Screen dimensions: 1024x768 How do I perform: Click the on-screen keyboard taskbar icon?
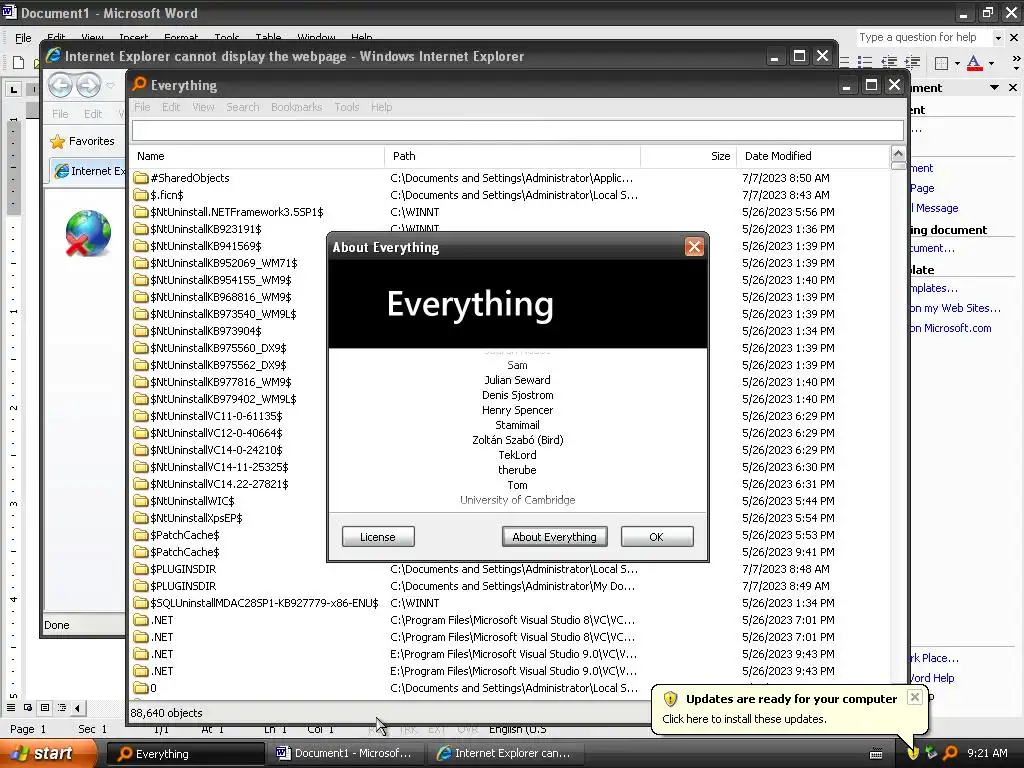click(876, 754)
